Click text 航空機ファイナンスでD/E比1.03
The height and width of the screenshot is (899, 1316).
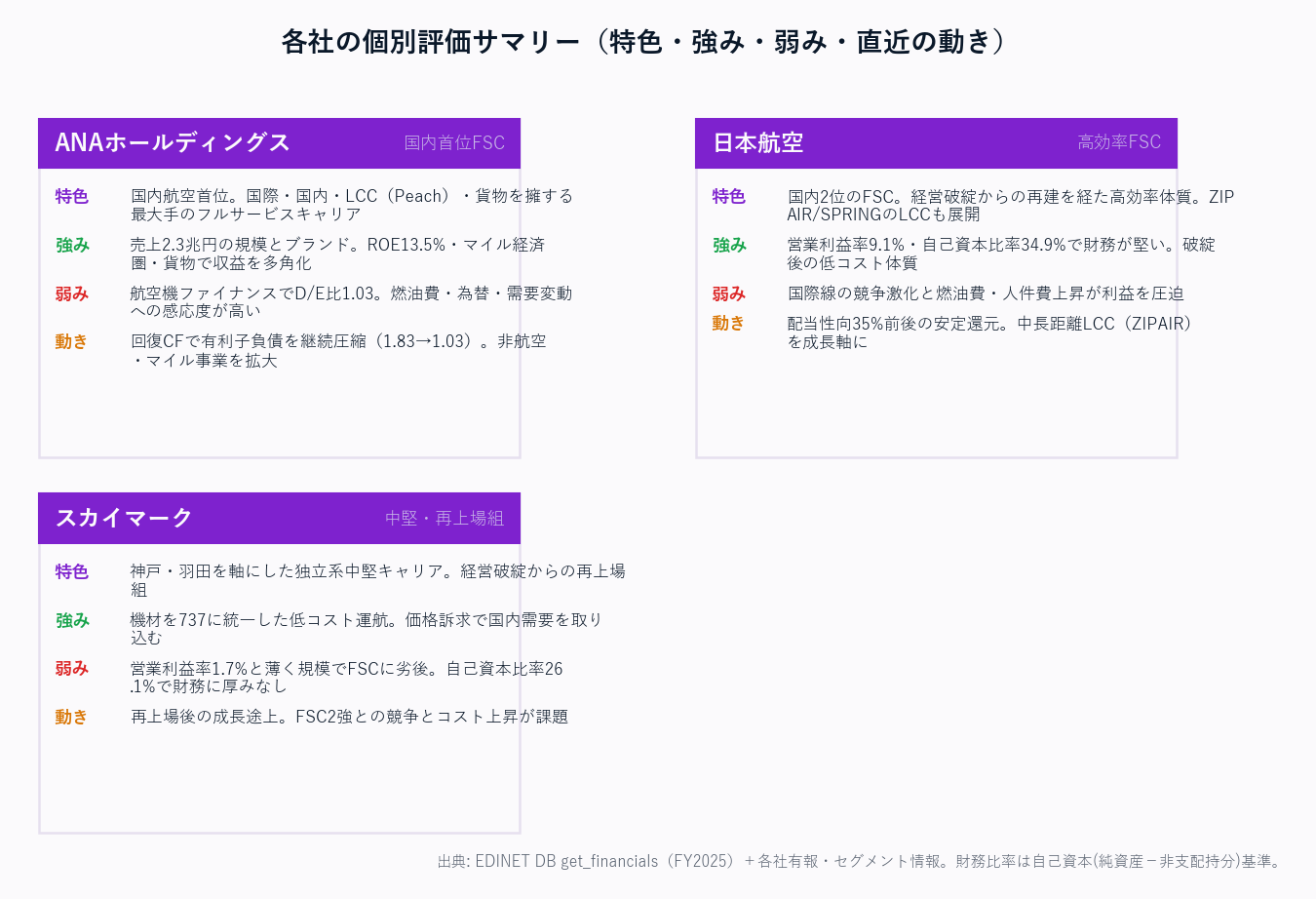[x=253, y=293]
